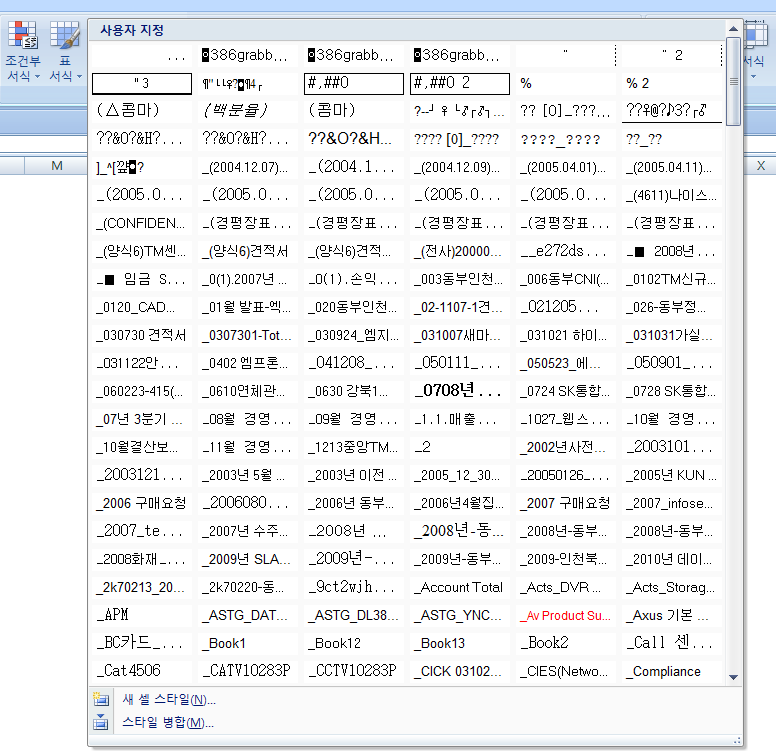
Task: Select the '_(2005.04.01)...' style
Action: click(x=566, y=167)
